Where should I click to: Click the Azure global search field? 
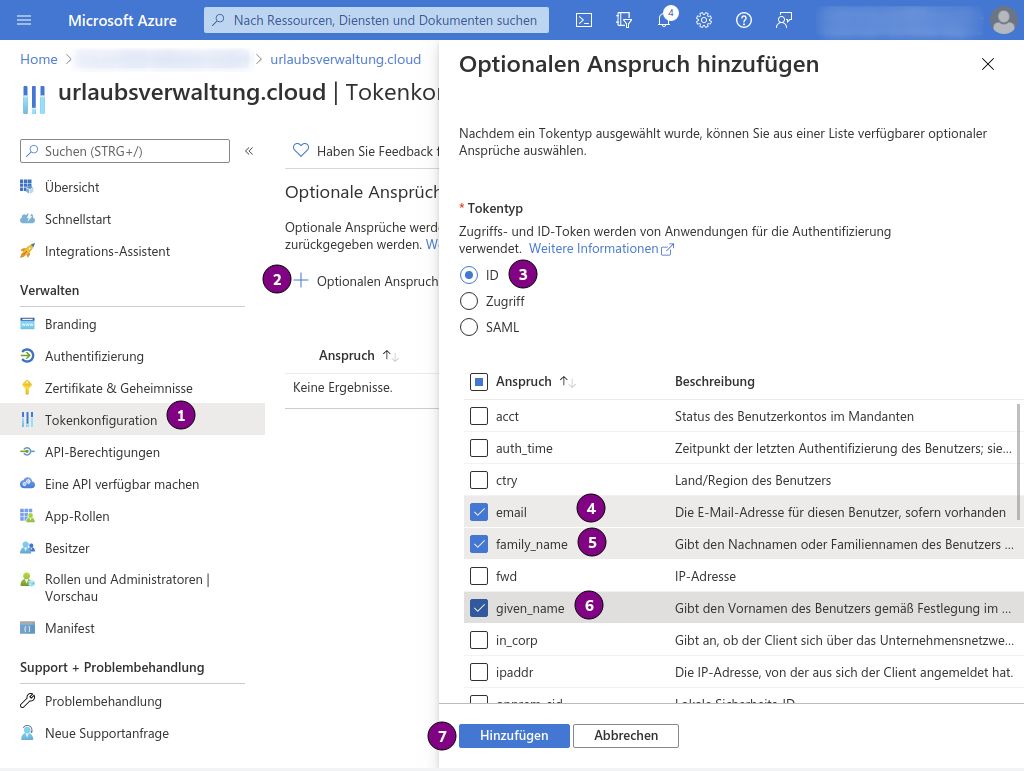pos(376,20)
